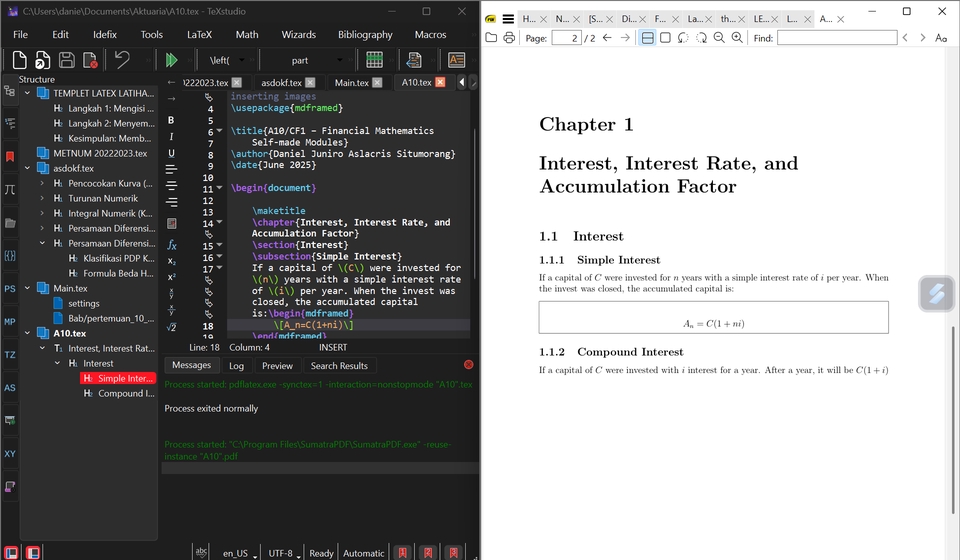Click the SumatraPDF Find field
Viewport: 960px width, 560px height.
[x=837, y=38]
